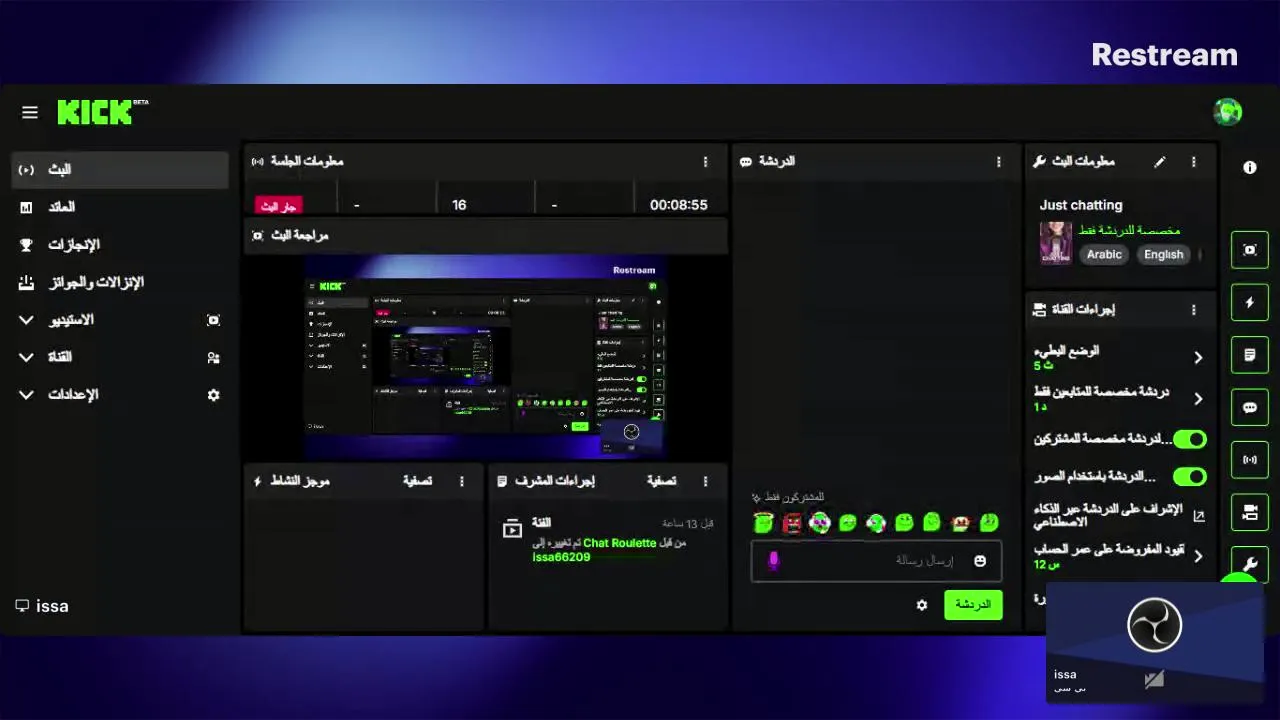Click the OBS logo in overlay card
1280x720 pixels.
(x=1155, y=626)
